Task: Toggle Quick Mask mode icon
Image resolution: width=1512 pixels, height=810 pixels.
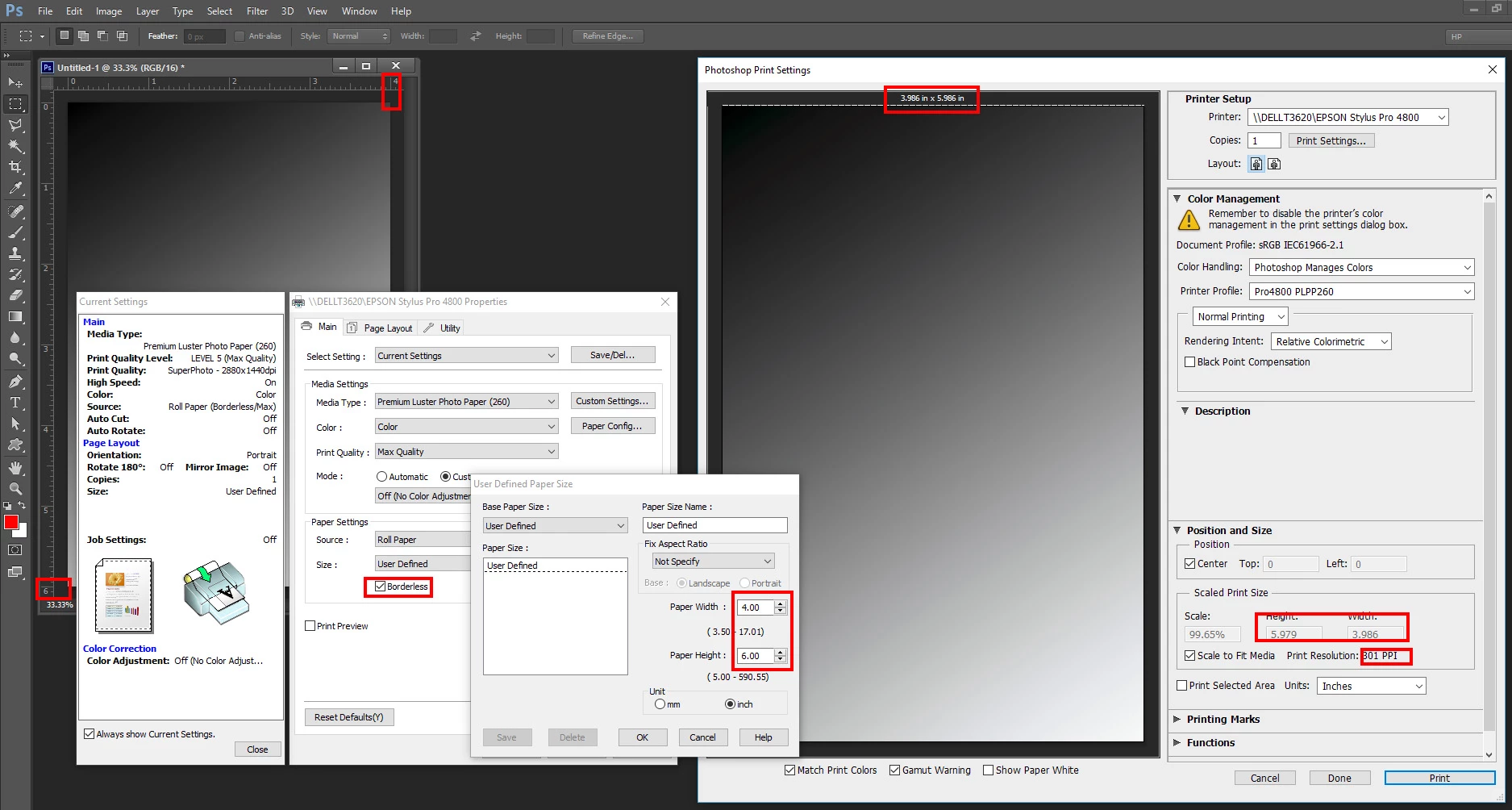Action: pyautogui.click(x=15, y=550)
